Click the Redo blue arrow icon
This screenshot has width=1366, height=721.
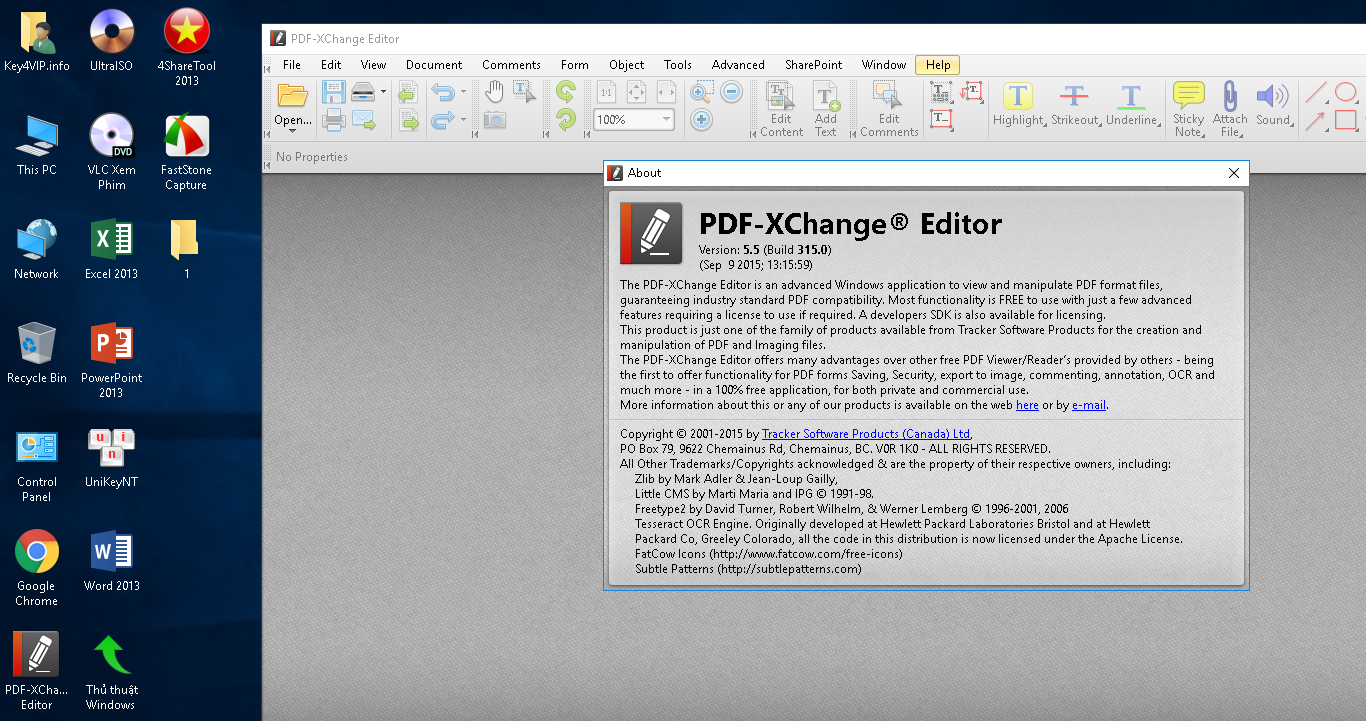pos(442,121)
